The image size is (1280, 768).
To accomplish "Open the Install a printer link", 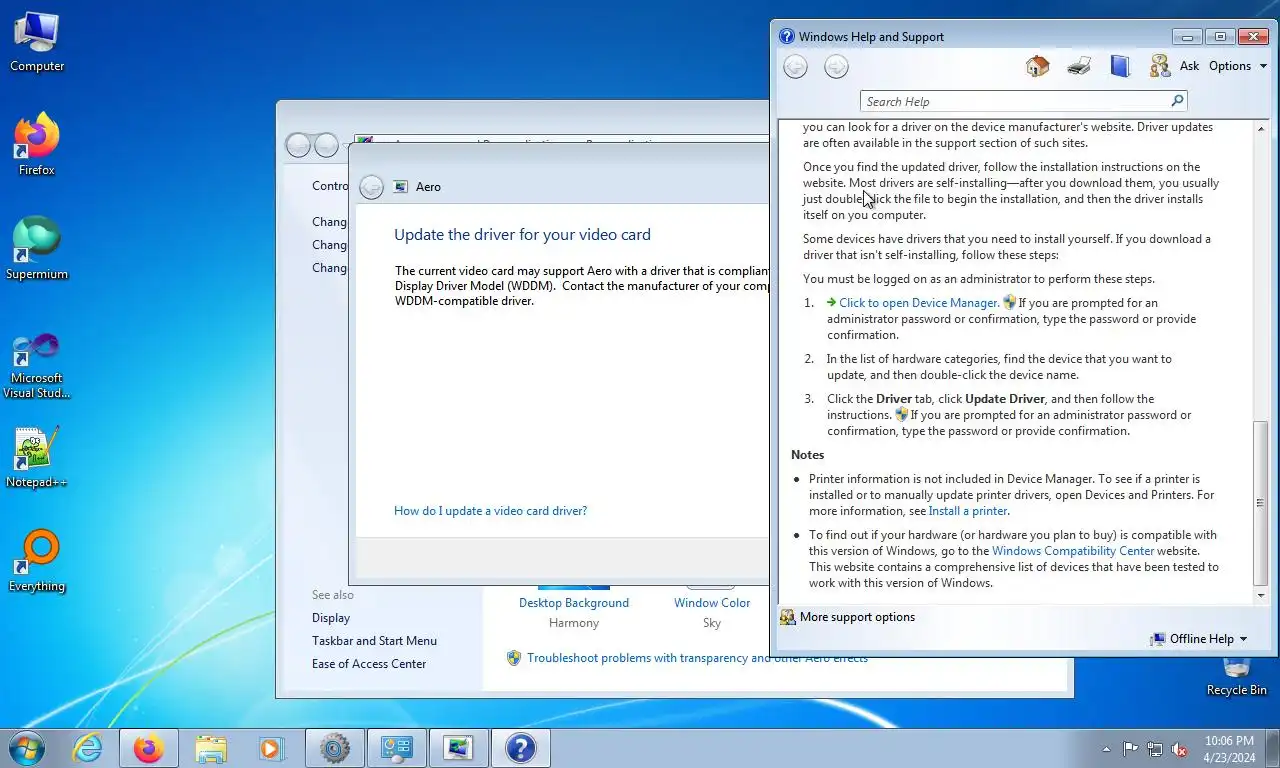I will 968,511.
